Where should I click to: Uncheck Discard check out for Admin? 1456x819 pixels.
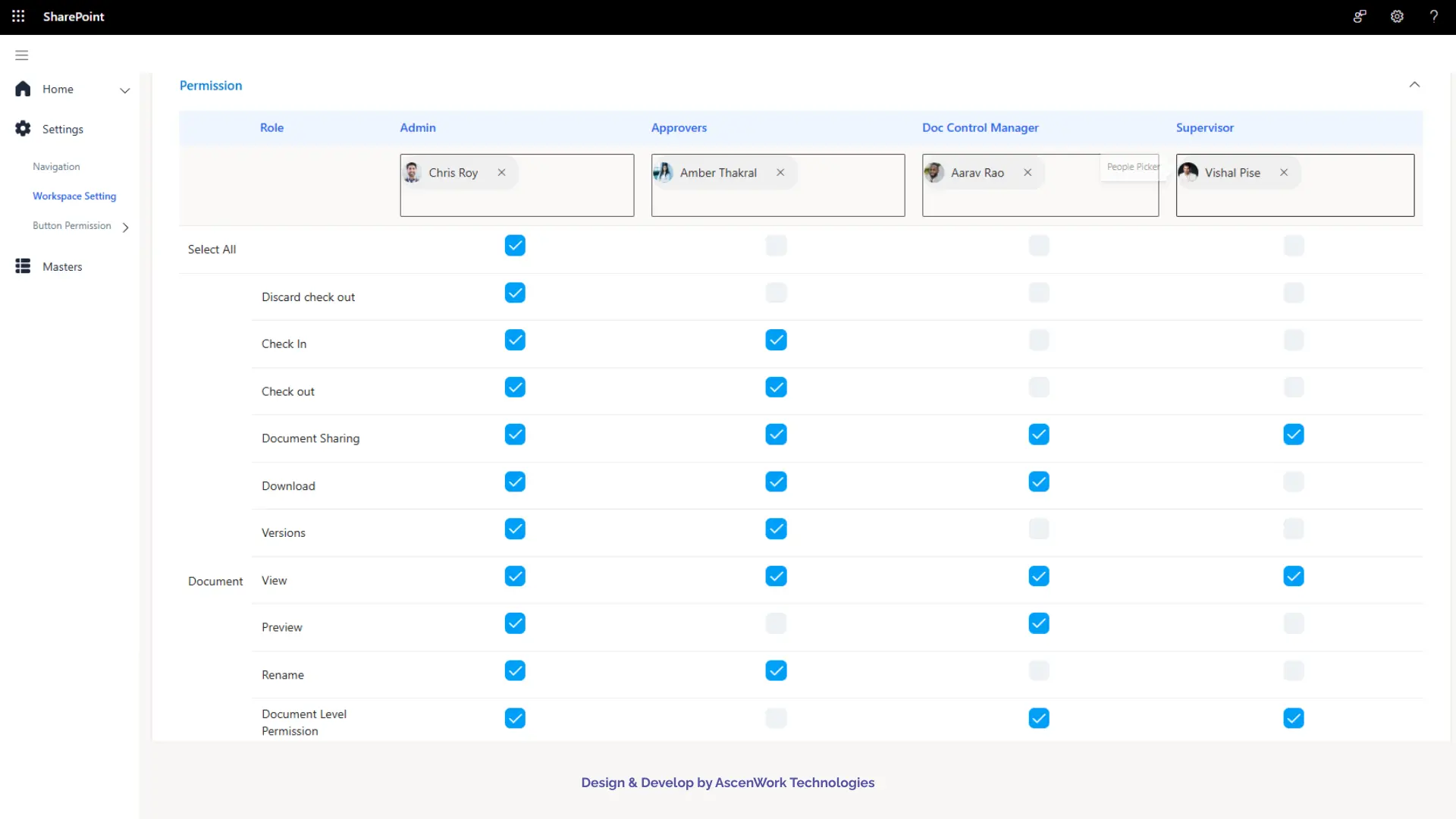coord(515,292)
